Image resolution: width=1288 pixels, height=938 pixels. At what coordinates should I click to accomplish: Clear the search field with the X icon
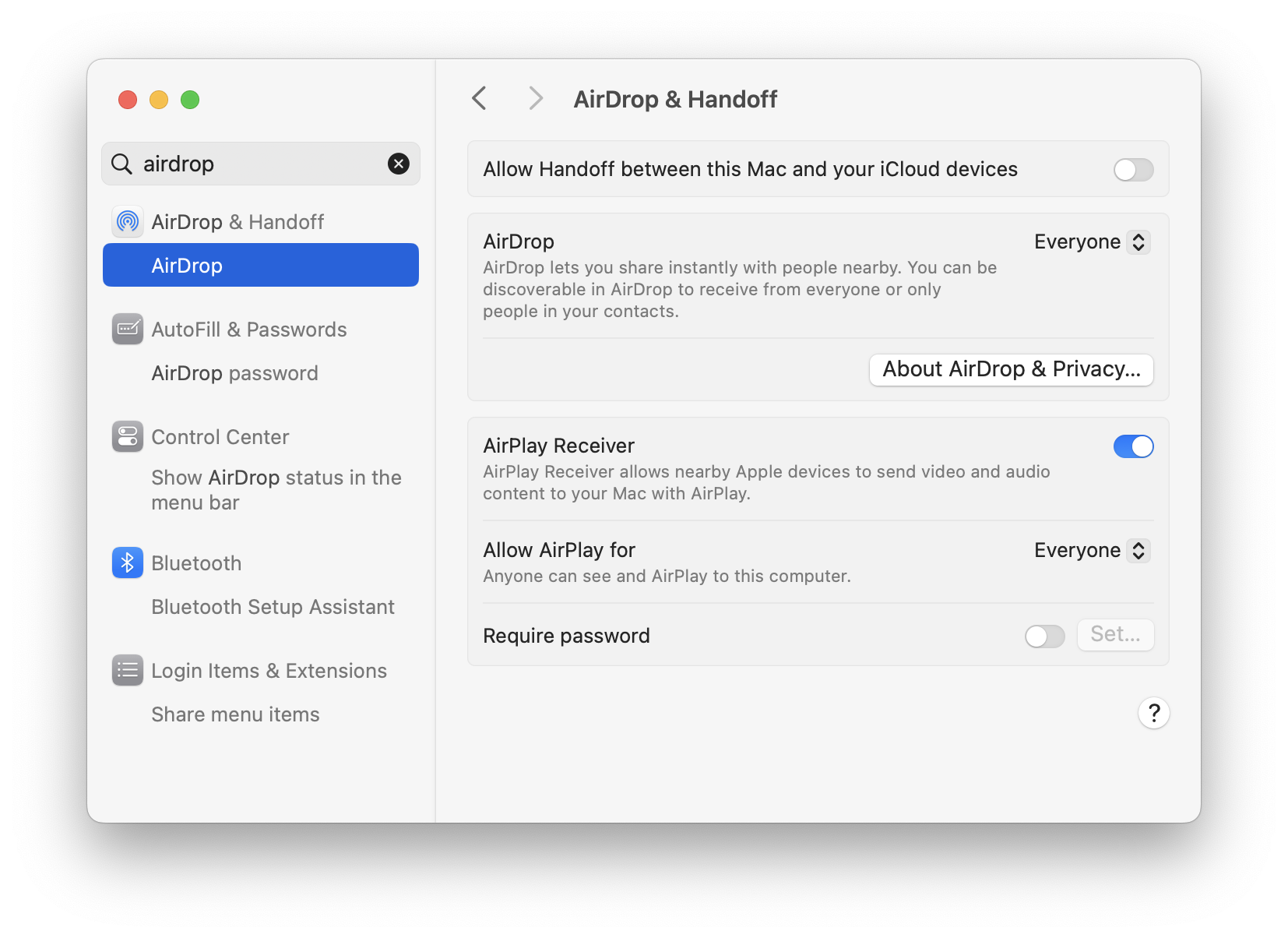(x=399, y=164)
